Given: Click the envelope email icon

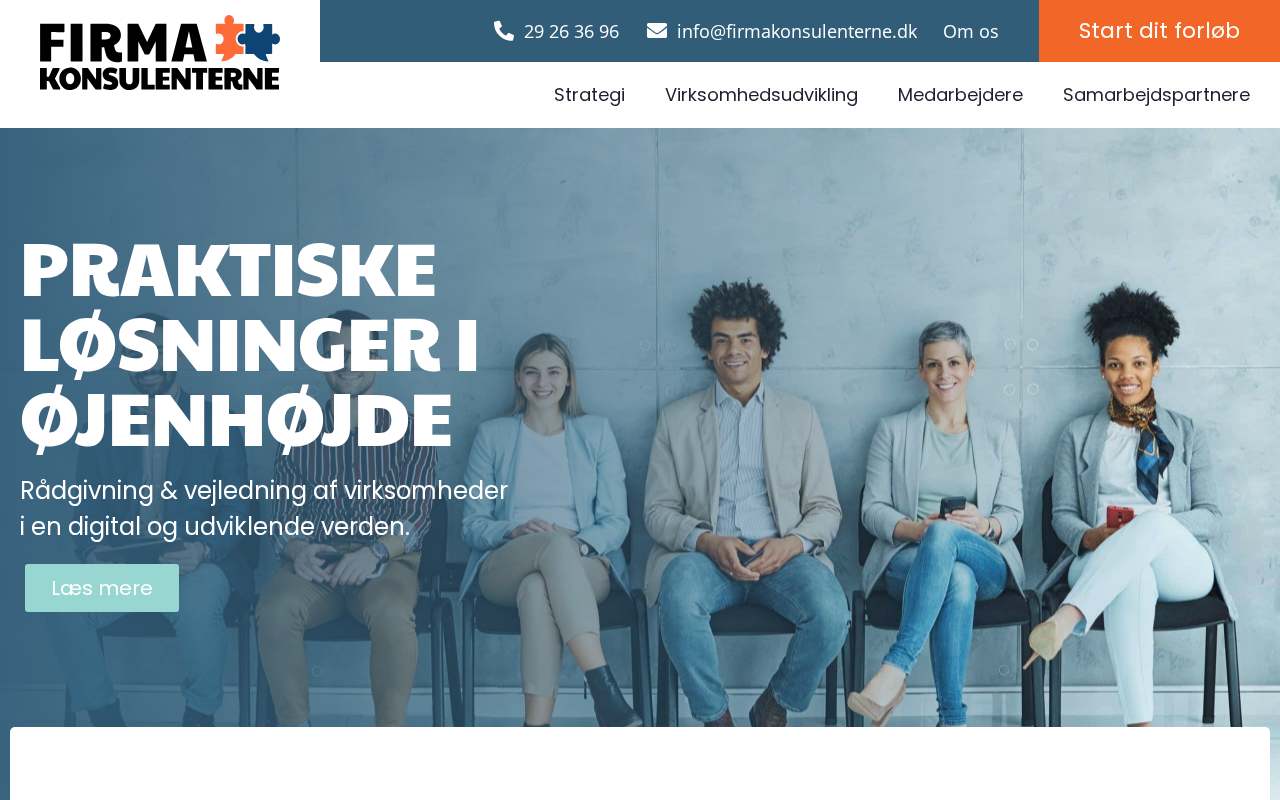Looking at the screenshot, I should tap(657, 31).
